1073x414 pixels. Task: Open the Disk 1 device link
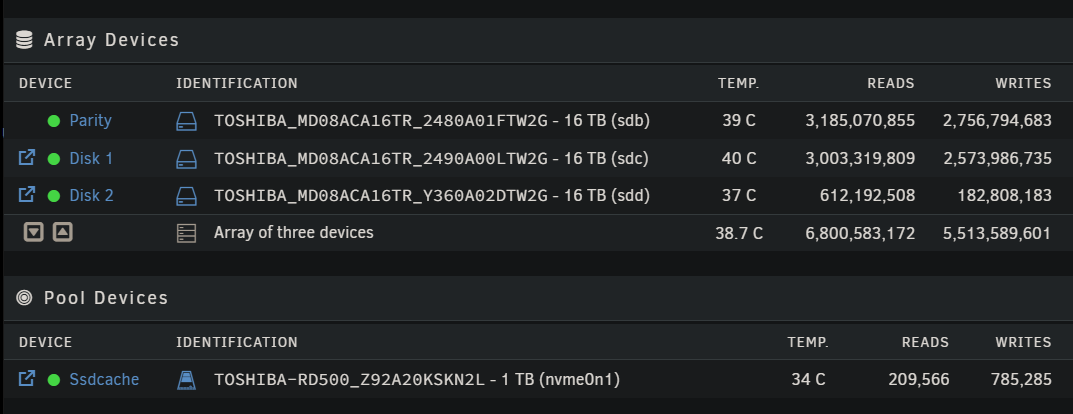(91, 158)
